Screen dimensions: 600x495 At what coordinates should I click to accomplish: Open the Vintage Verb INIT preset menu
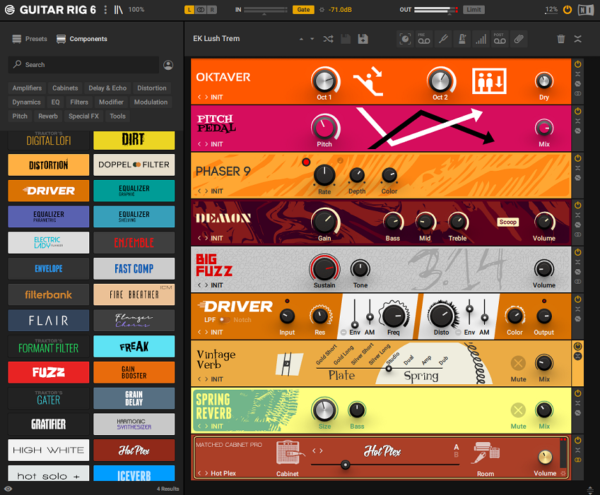[x=217, y=379]
